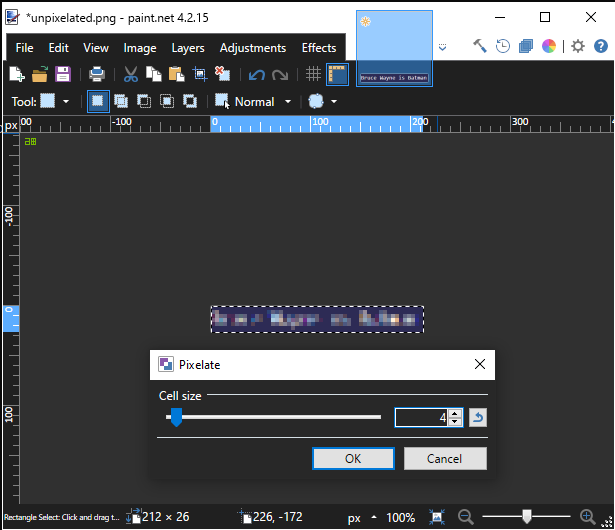Increase cell size with the up arrow
Viewport: 615px width, 530px height.
point(455,413)
